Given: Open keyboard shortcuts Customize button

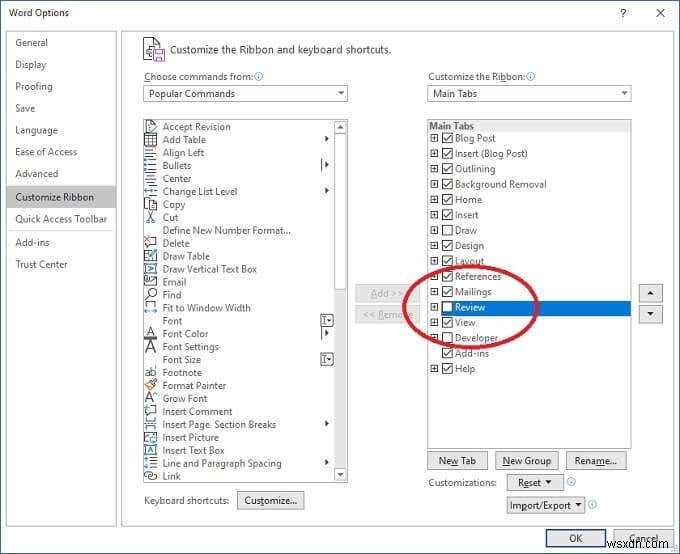Looking at the screenshot, I should point(271,501).
